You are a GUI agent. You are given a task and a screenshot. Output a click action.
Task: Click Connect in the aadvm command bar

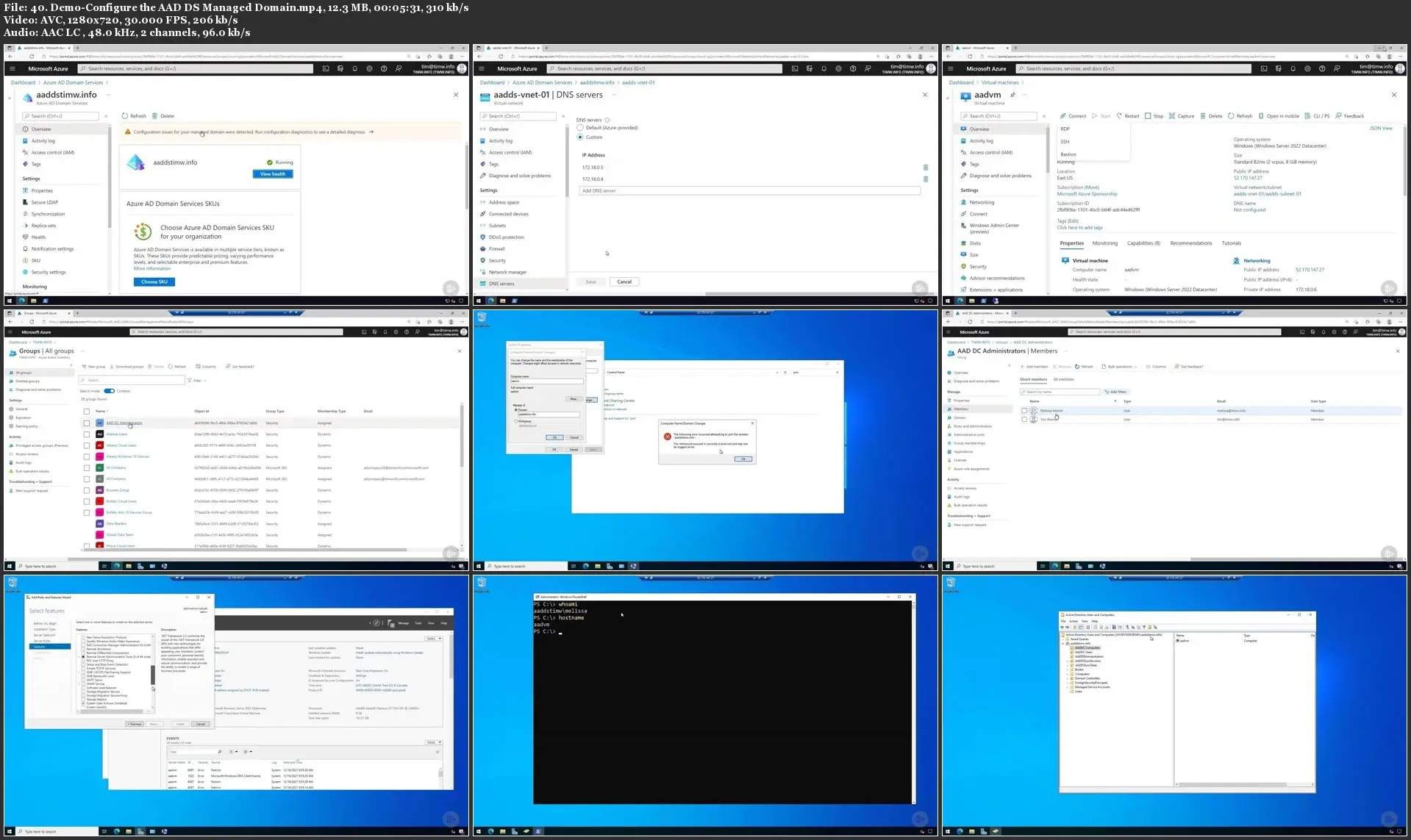click(x=1073, y=116)
